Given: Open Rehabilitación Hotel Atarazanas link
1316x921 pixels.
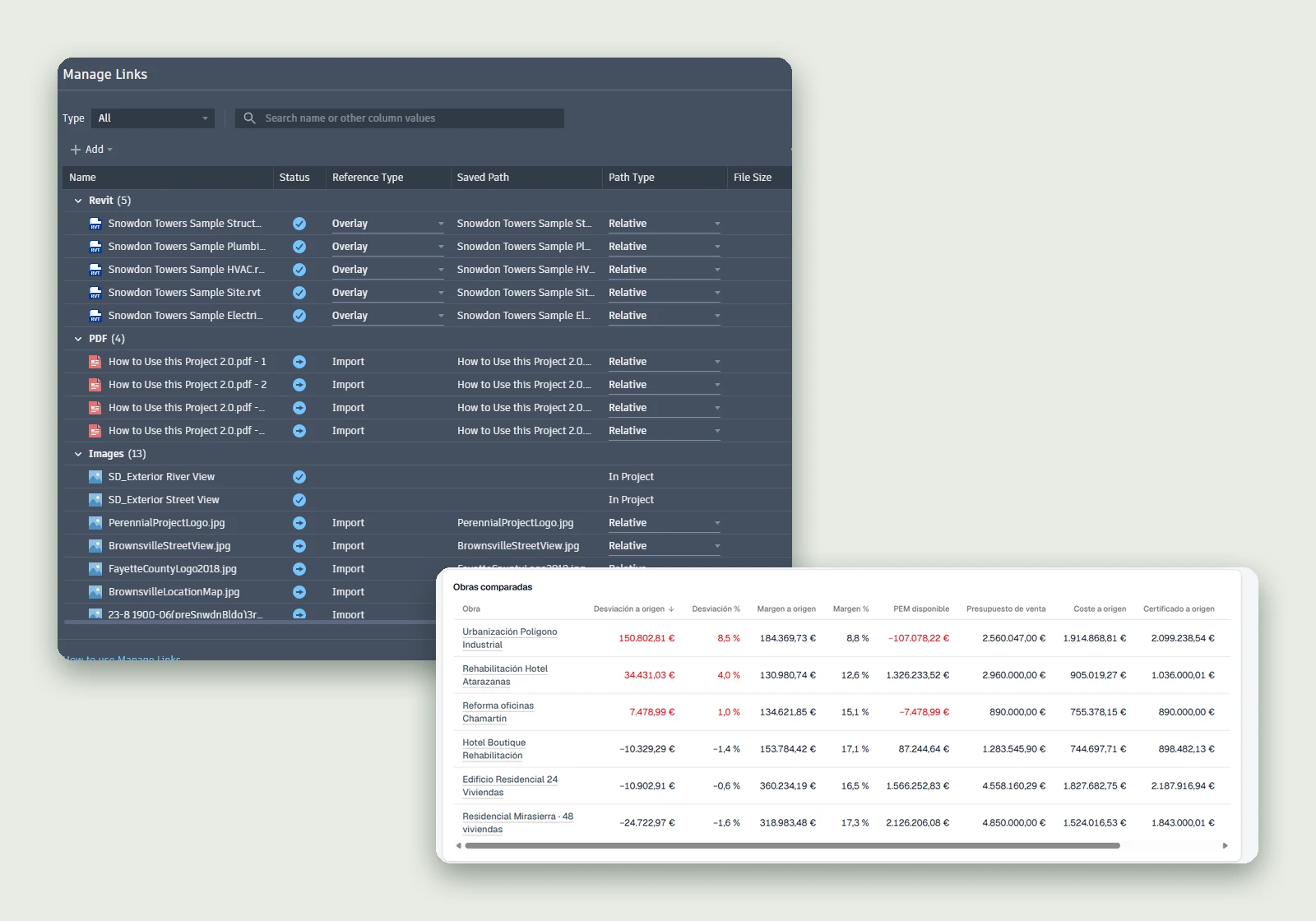Looking at the screenshot, I should pyautogui.click(x=505, y=675).
